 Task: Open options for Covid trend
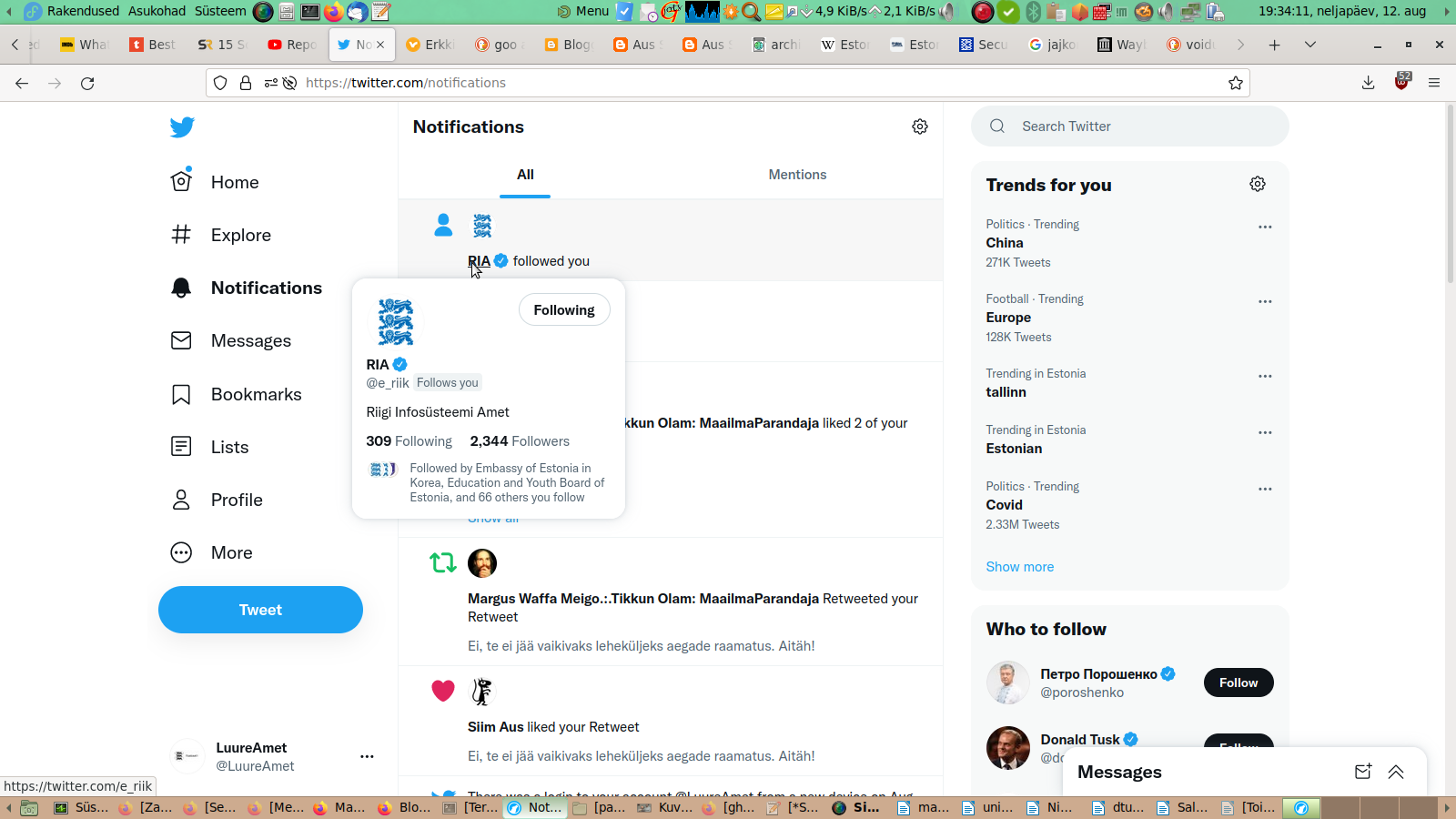tap(1265, 489)
